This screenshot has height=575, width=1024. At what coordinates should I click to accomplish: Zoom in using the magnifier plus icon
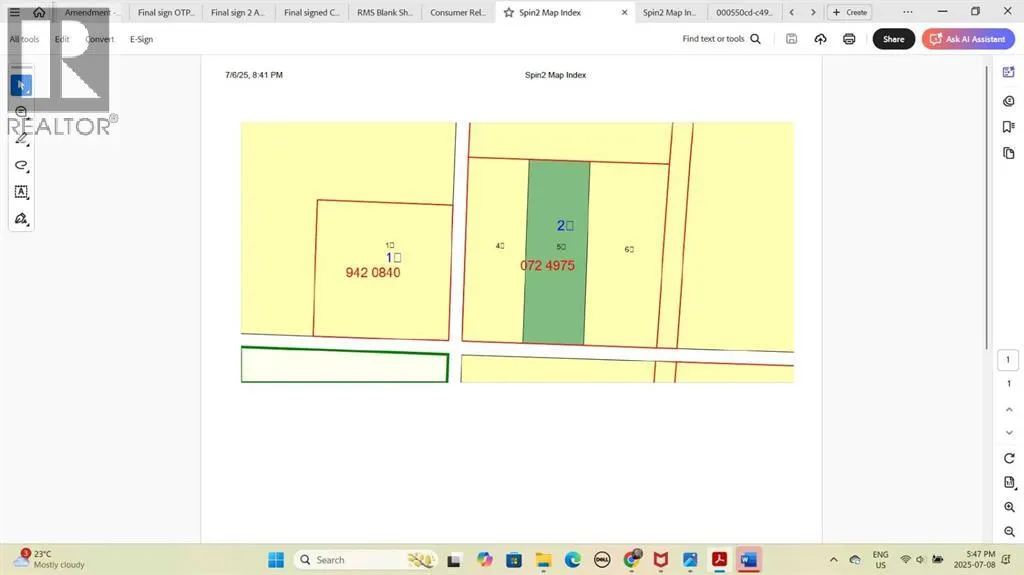point(1009,507)
